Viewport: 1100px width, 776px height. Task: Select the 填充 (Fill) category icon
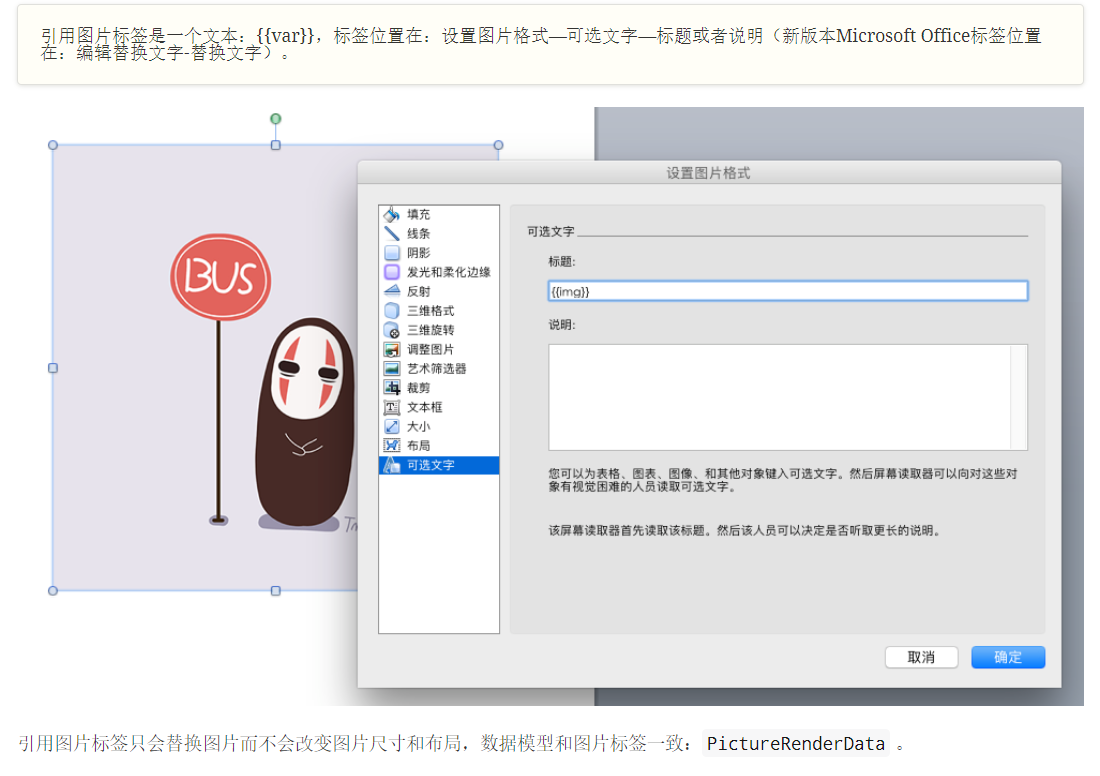[x=392, y=213]
